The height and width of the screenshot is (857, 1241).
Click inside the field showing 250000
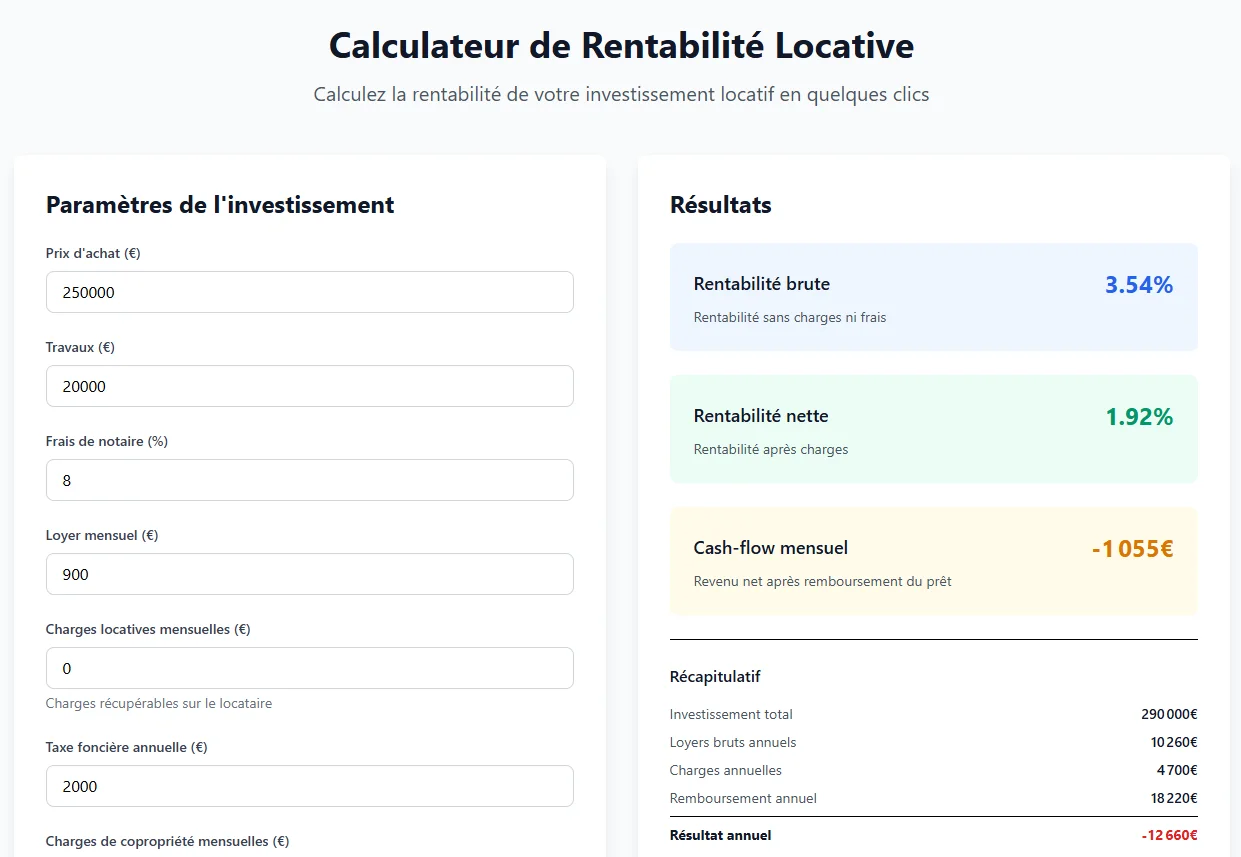point(310,292)
